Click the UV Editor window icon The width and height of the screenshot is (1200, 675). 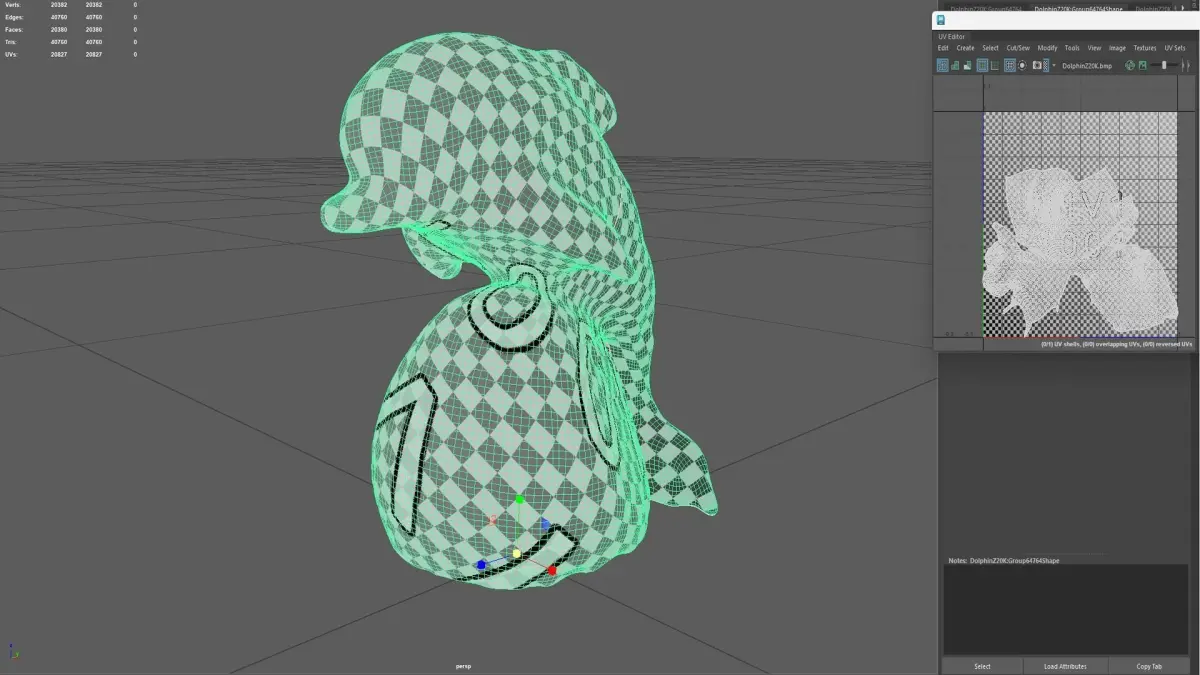point(940,20)
